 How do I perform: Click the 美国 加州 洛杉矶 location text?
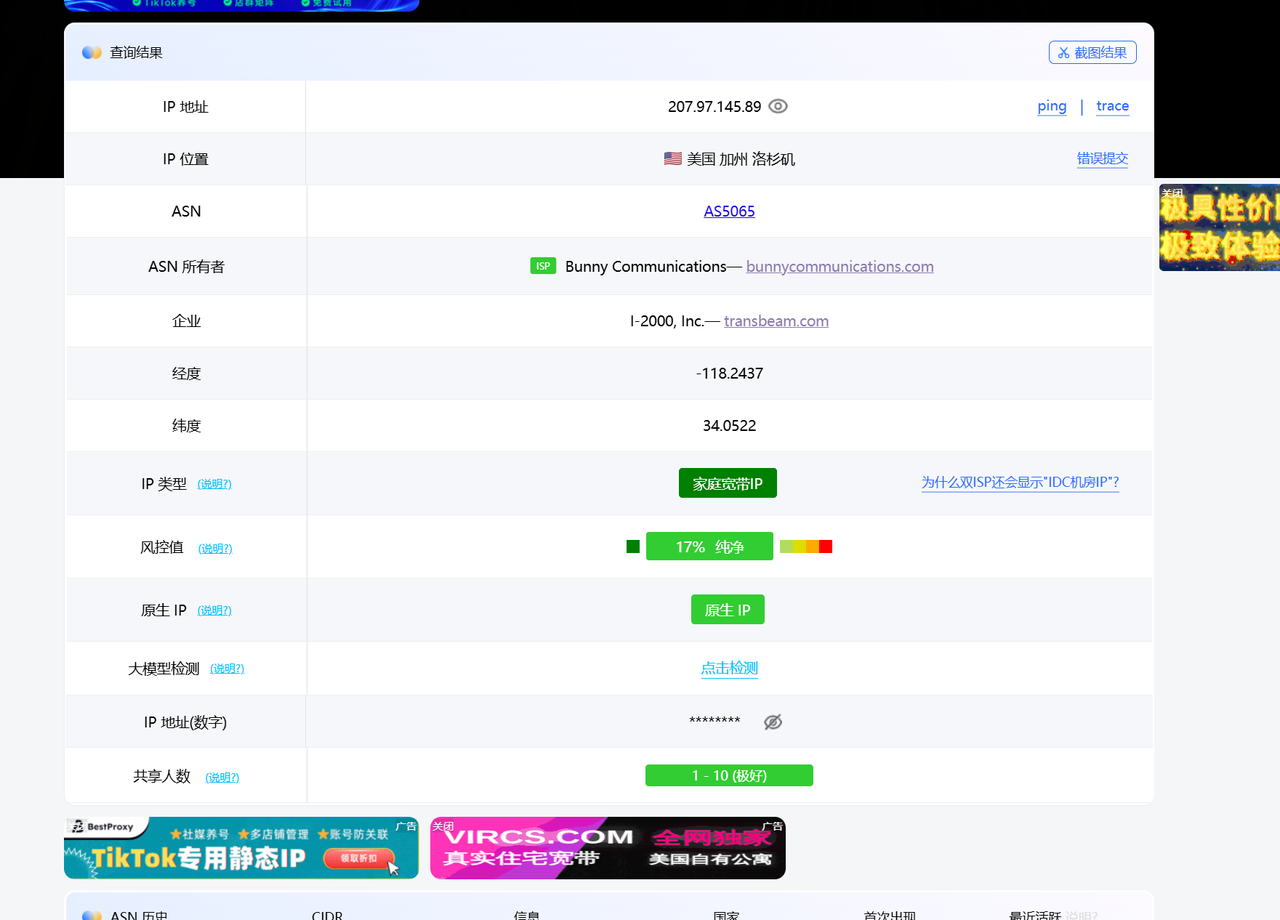click(741, 158)
